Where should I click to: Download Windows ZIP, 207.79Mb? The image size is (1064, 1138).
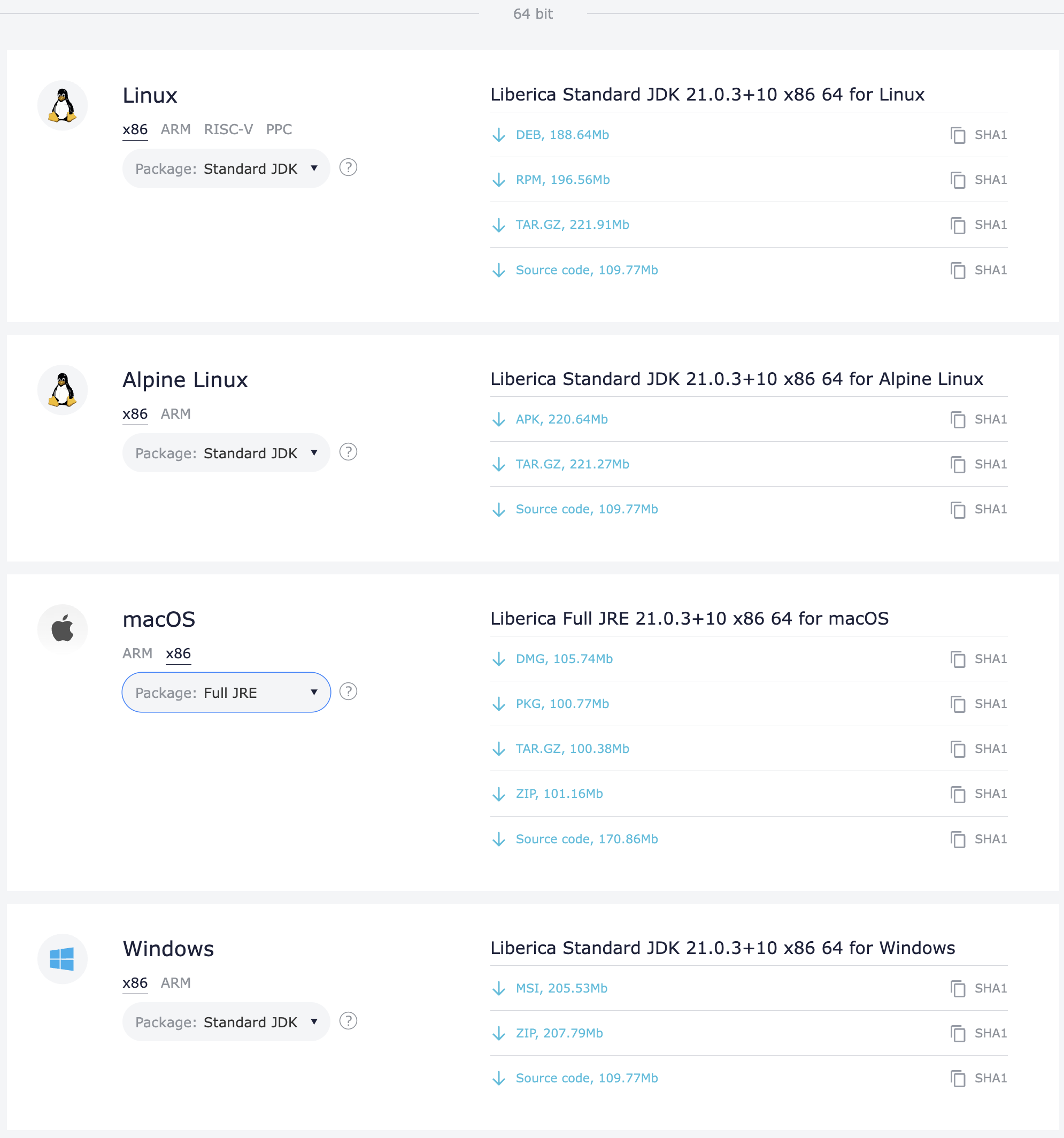pos(548,1033)
